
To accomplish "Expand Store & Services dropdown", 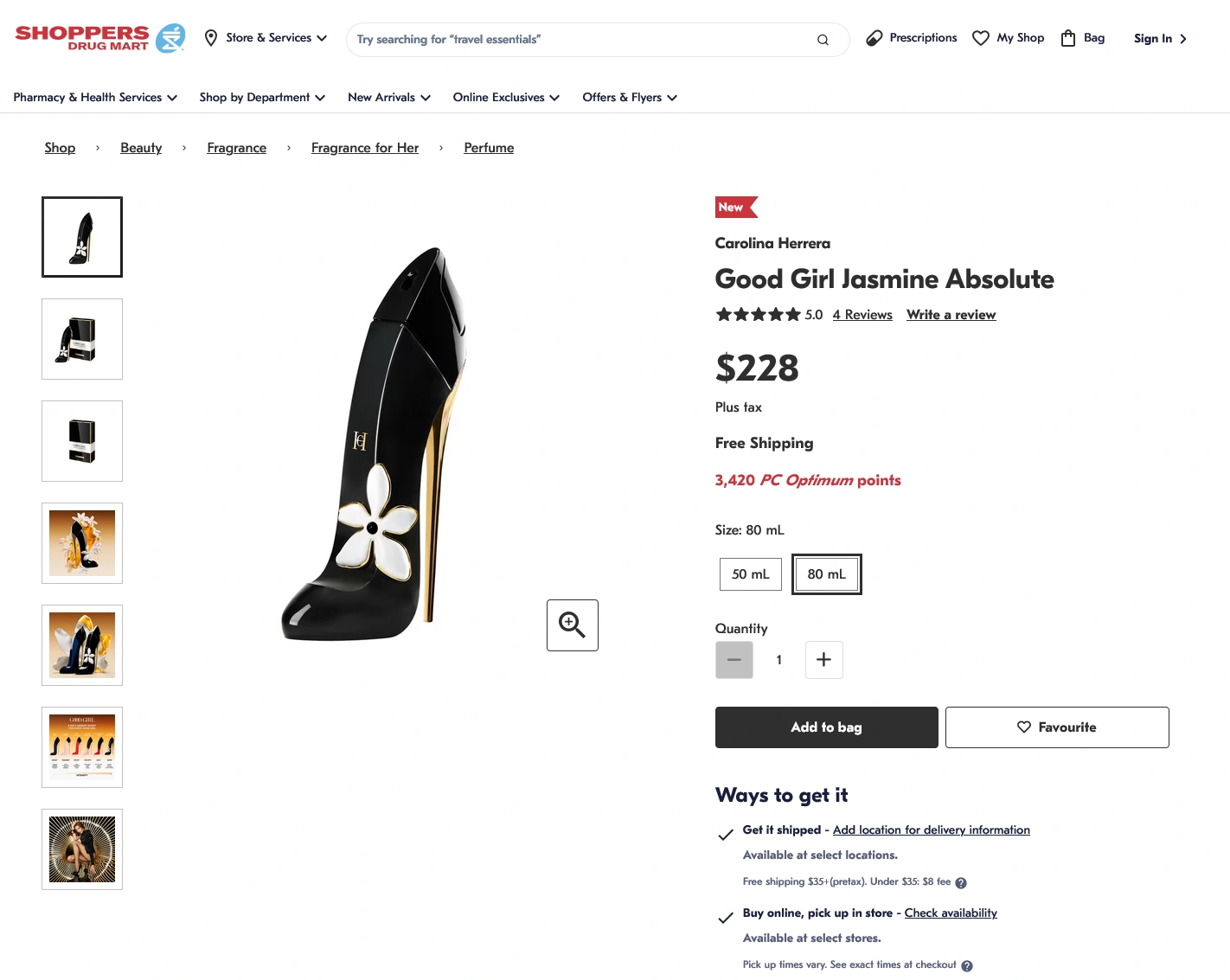I will (x=266, y=38).
